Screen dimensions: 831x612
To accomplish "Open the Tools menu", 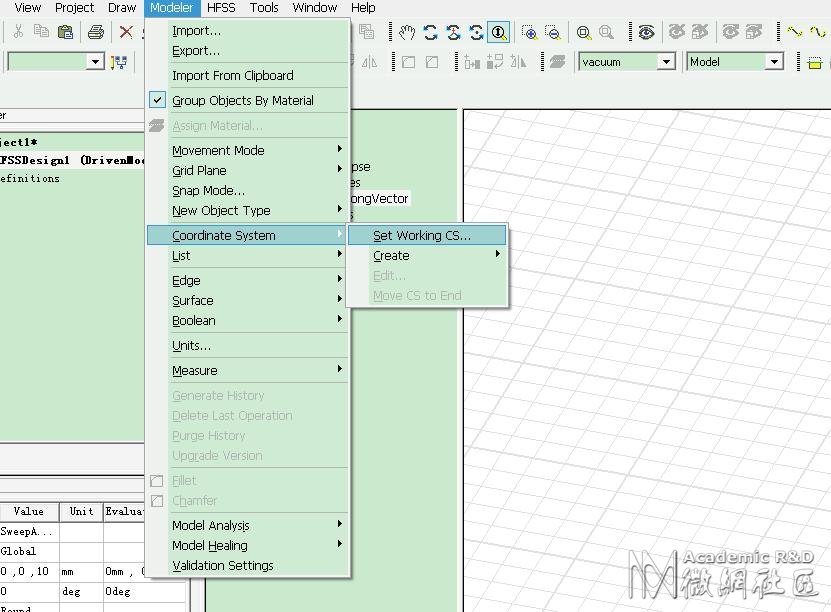I will 264,8.
